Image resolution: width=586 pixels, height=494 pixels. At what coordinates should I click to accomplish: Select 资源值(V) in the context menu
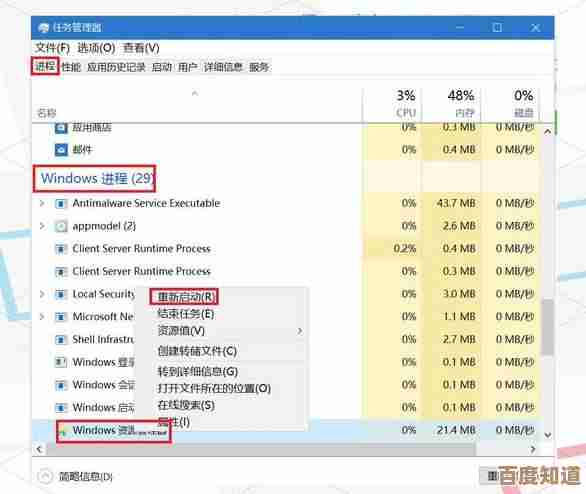pyautogui.click(x=181, y=331)
